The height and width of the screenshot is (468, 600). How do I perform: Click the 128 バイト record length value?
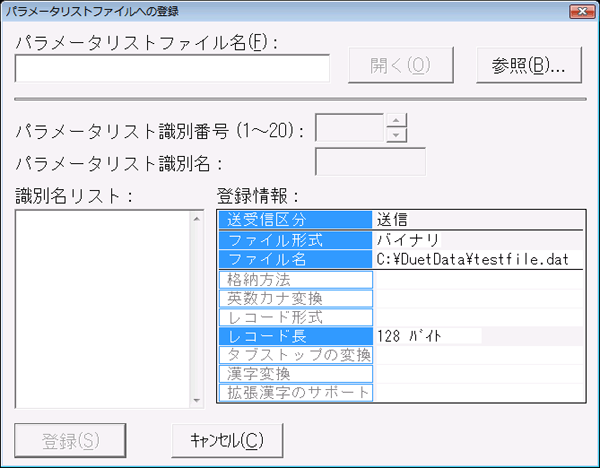click(x=428, y=336)
